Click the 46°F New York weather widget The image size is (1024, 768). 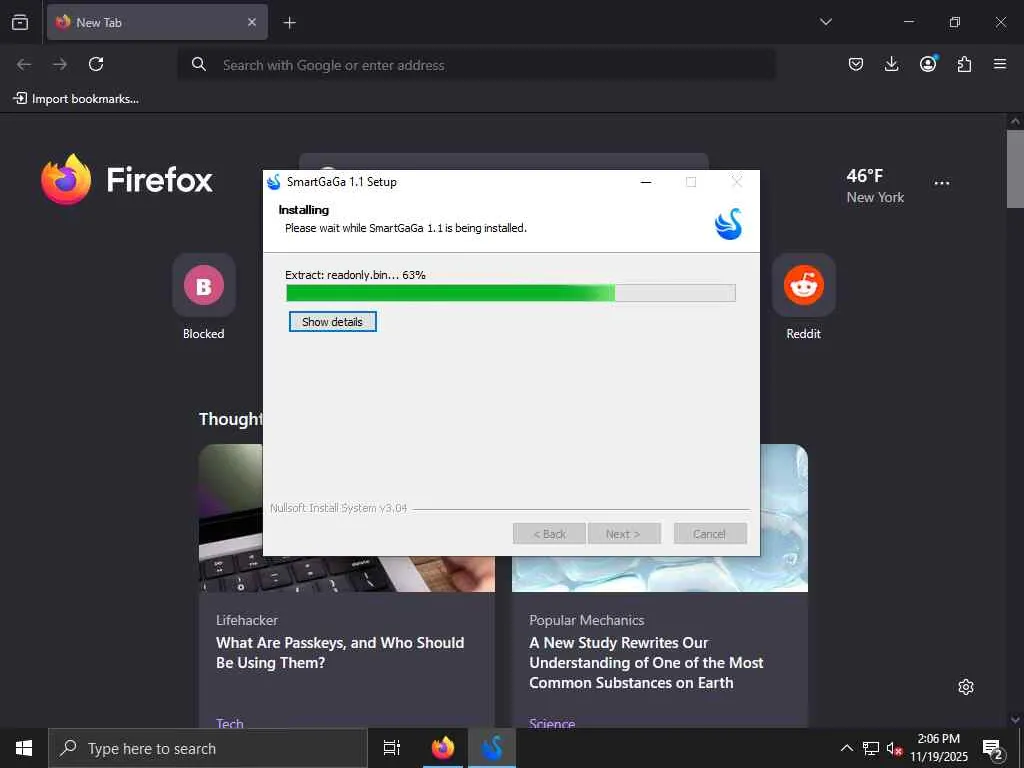point(874,186)
